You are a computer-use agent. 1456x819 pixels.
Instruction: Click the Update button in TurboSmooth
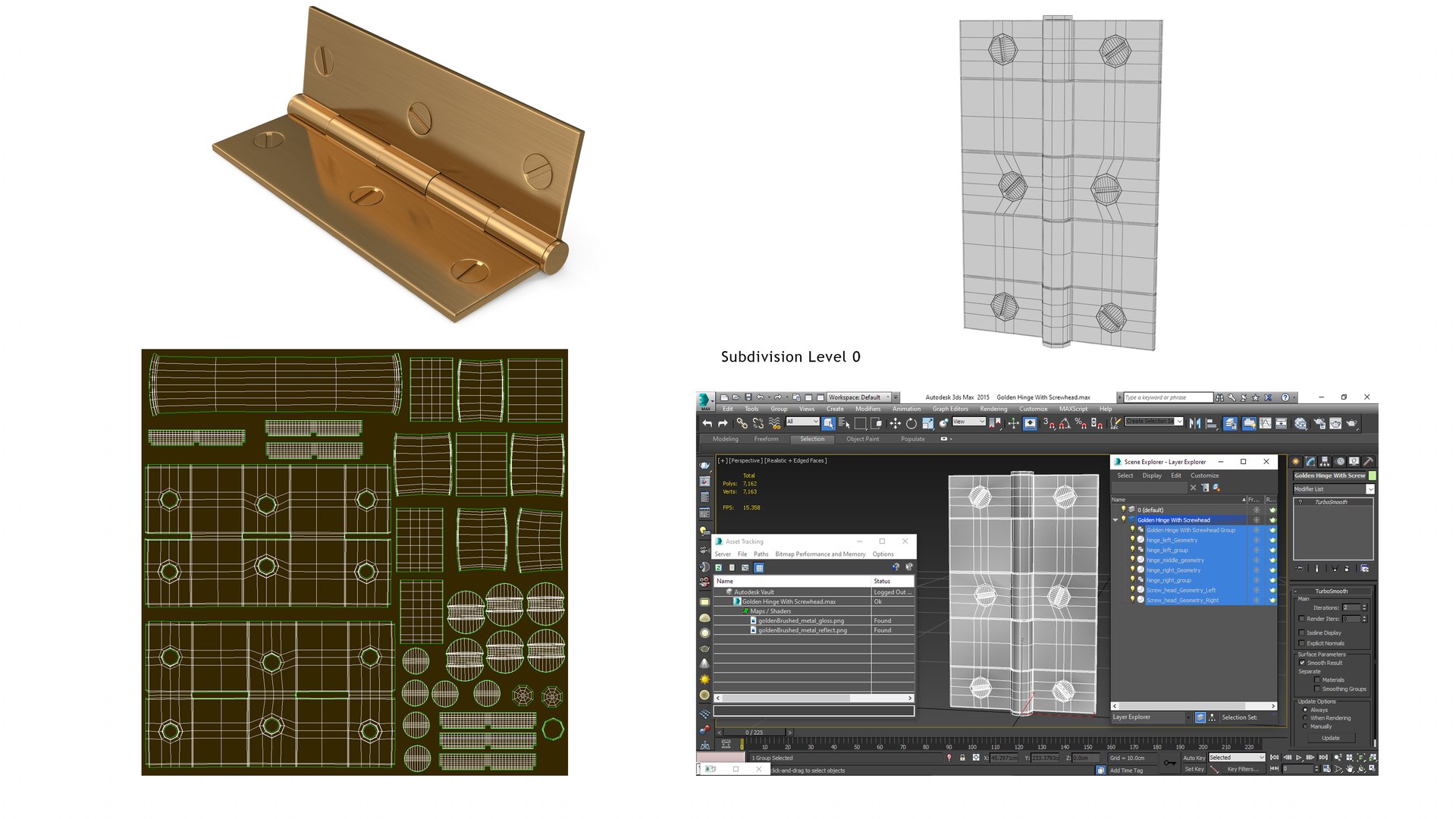click(1331, 738)
